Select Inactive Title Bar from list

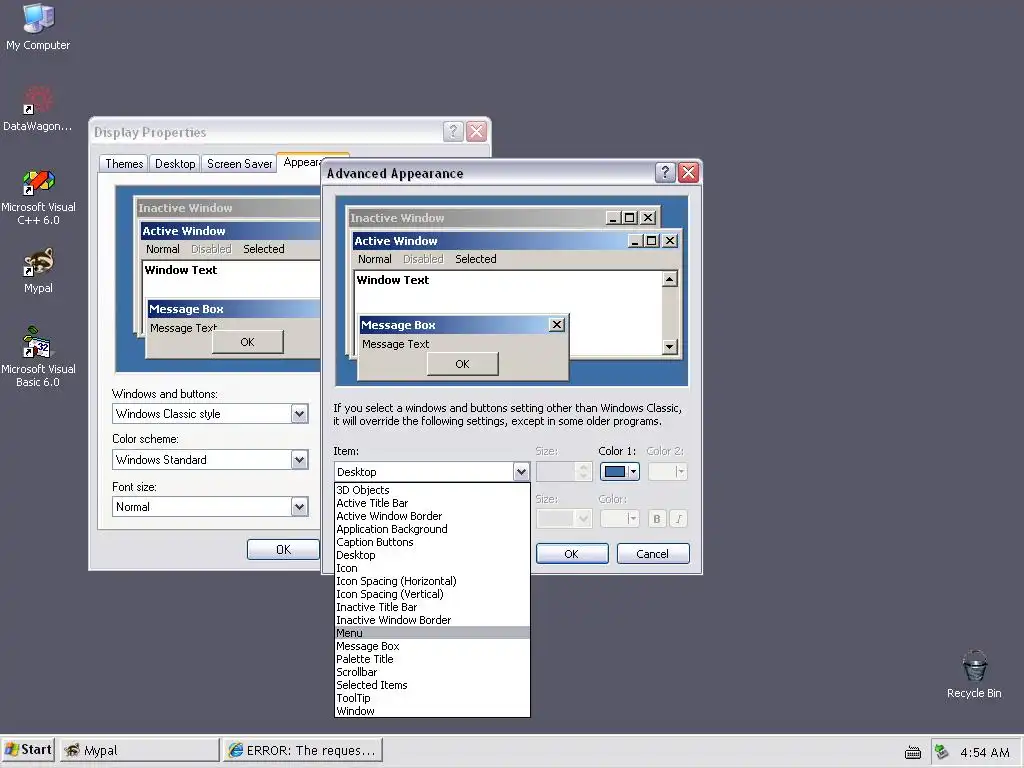click(432, 607)
